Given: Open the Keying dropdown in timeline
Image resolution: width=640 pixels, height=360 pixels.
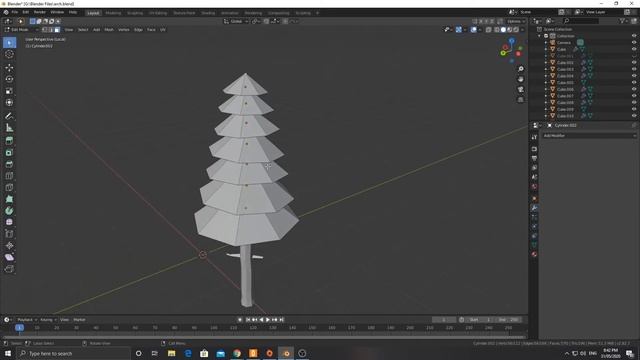Looking at the screenshot, I should coord(48,320).
